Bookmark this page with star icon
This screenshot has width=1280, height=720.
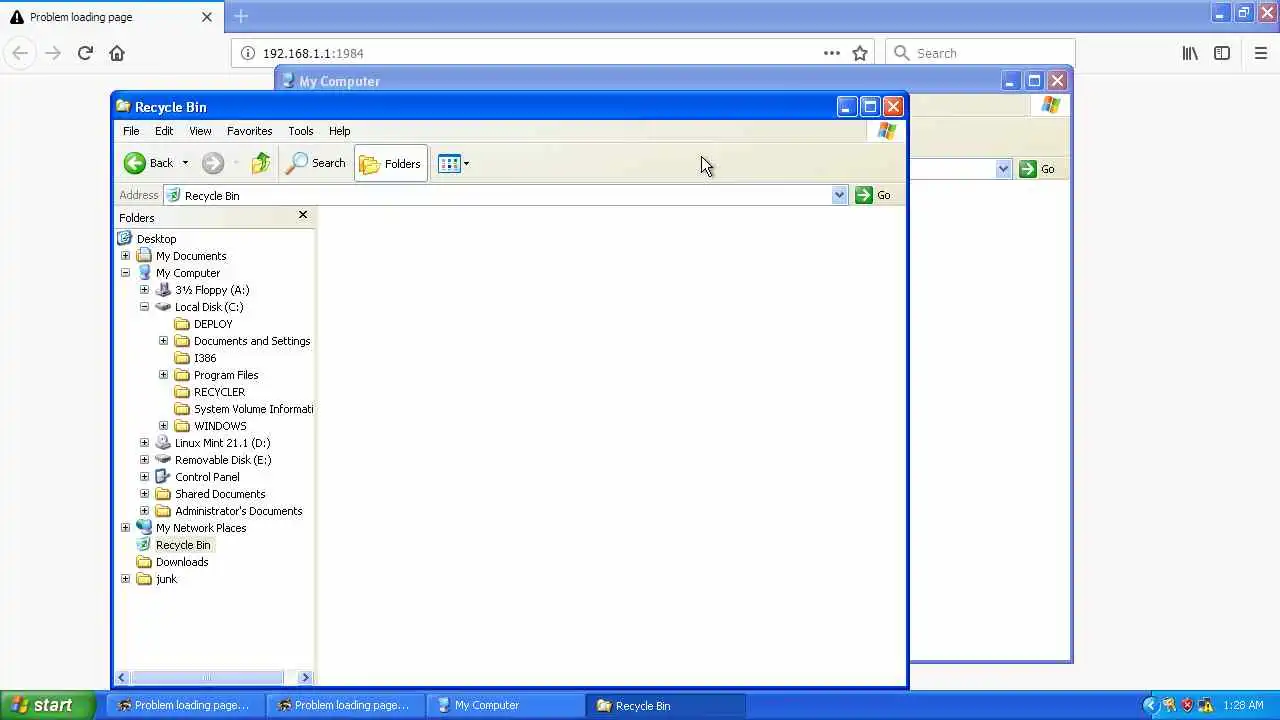[860, 53]
